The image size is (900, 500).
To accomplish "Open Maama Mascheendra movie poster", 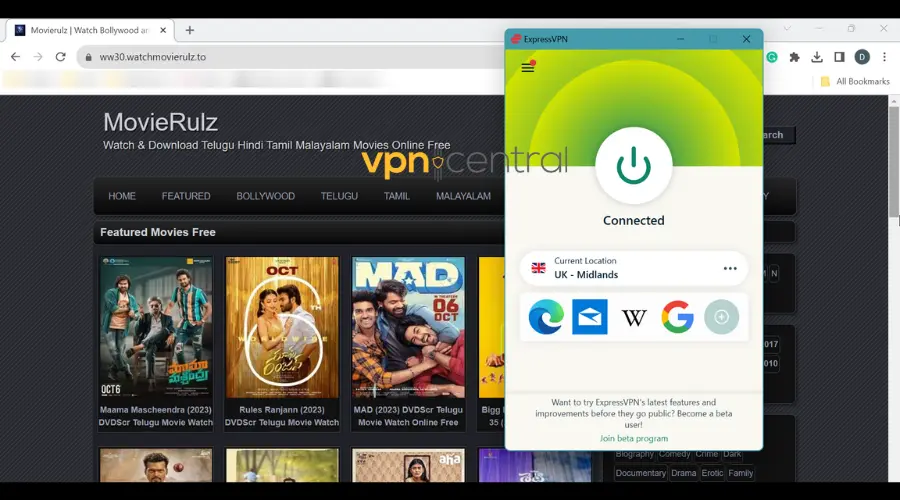I will (x=156, y=327).
